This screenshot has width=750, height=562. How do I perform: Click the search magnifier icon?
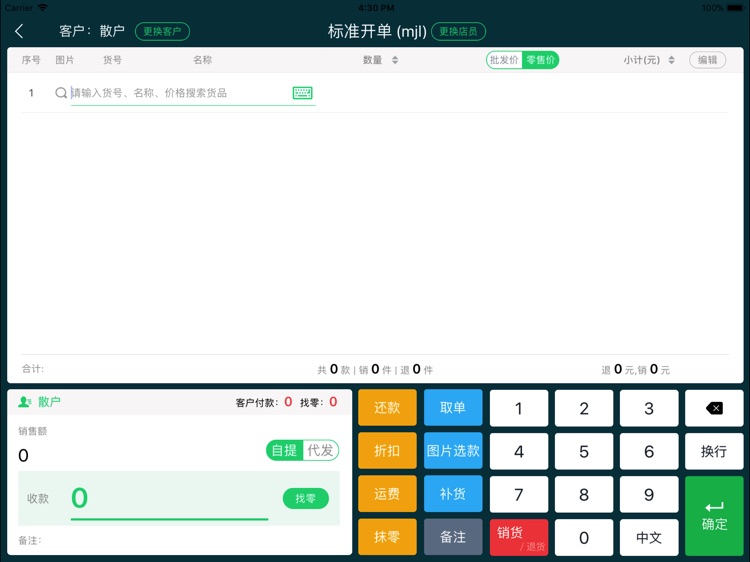(x=61, y=93)
